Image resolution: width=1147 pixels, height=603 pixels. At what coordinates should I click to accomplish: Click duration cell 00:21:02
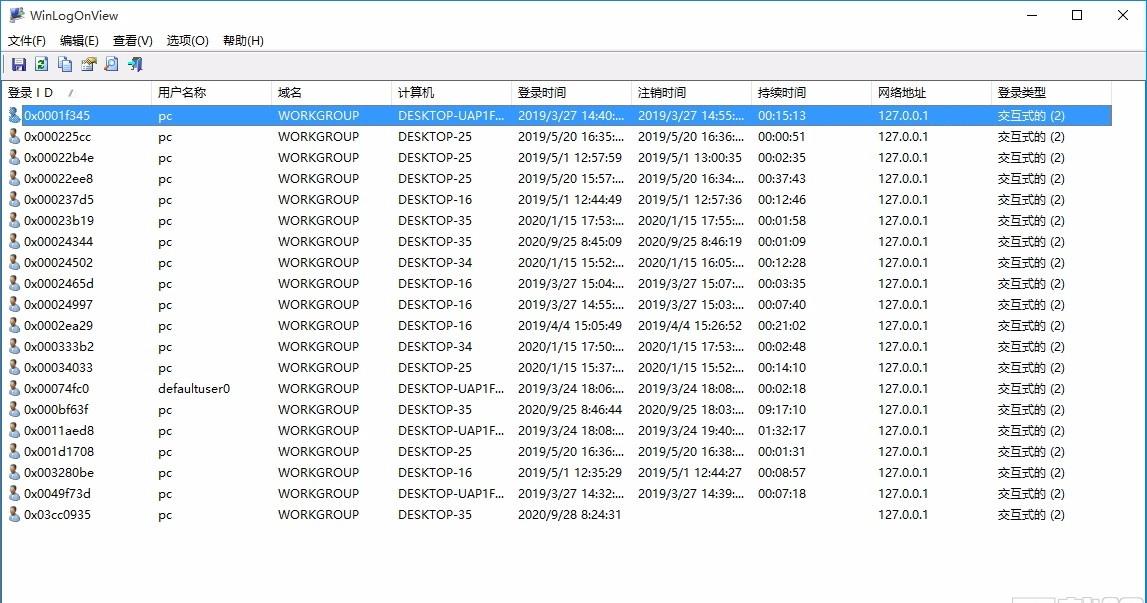(x=782, y=326)
